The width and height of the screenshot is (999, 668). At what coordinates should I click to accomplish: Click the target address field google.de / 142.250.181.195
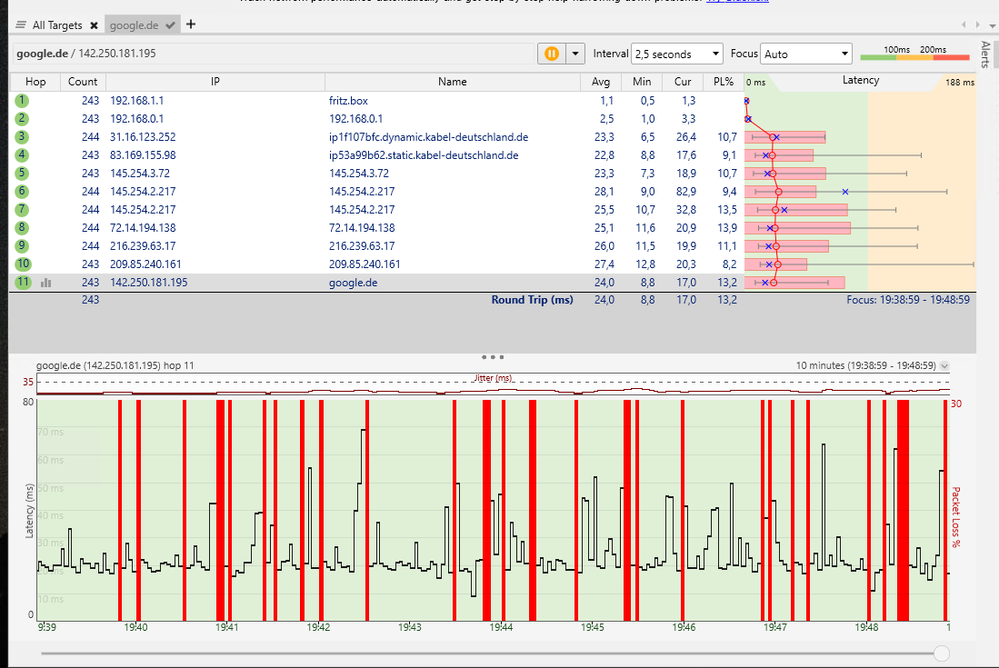click(x=273, y=54)
